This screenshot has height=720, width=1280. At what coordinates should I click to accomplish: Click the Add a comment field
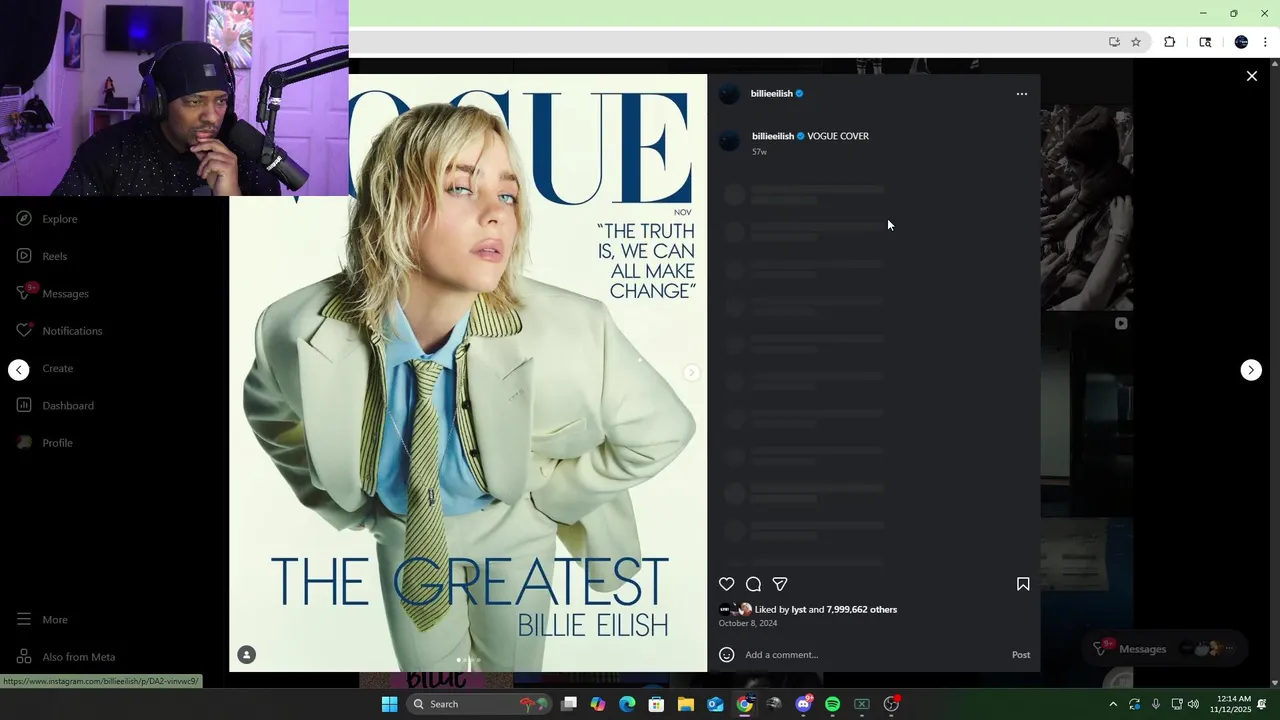[x=873, y=655]
